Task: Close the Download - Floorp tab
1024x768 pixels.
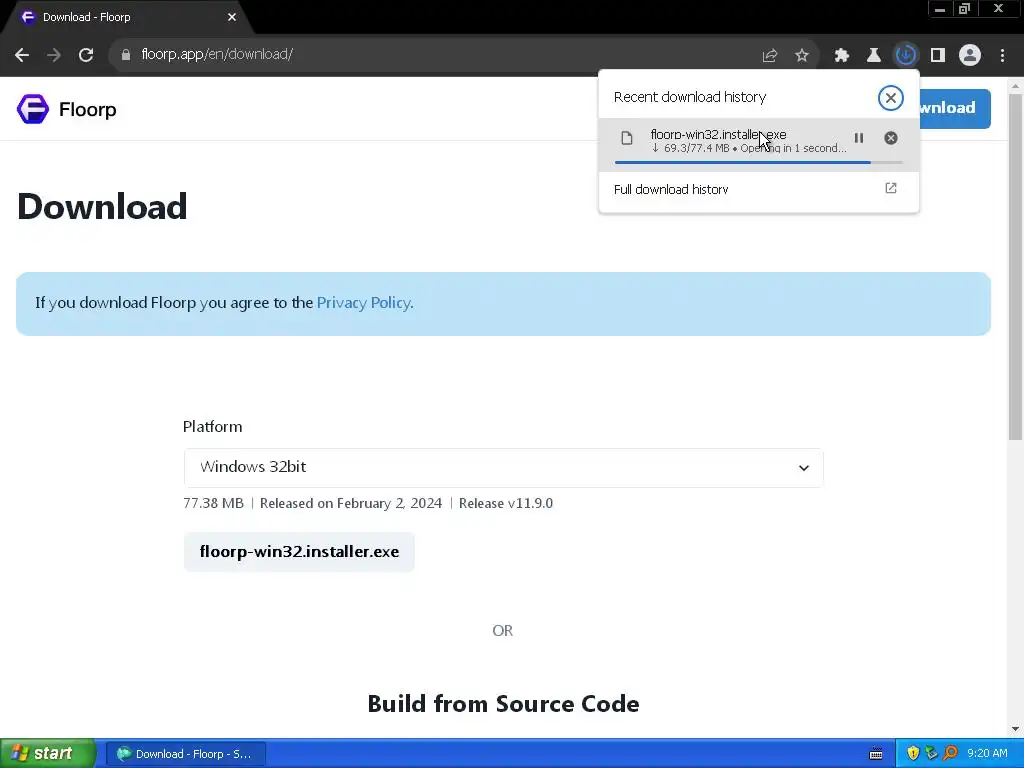Action: point(232,18)
